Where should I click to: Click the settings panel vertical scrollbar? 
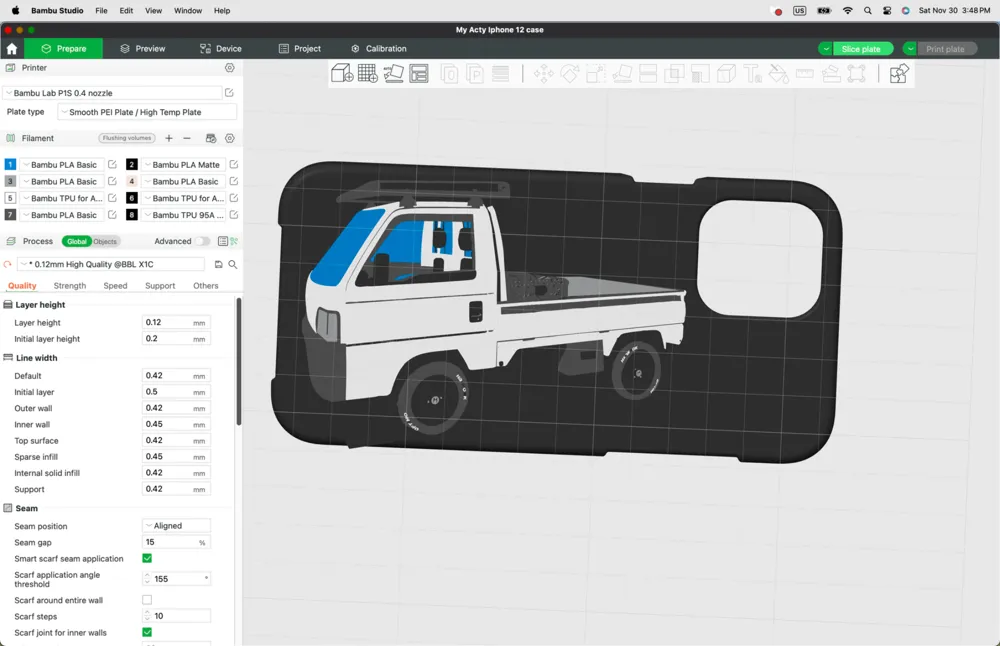[x=239, y=361]
